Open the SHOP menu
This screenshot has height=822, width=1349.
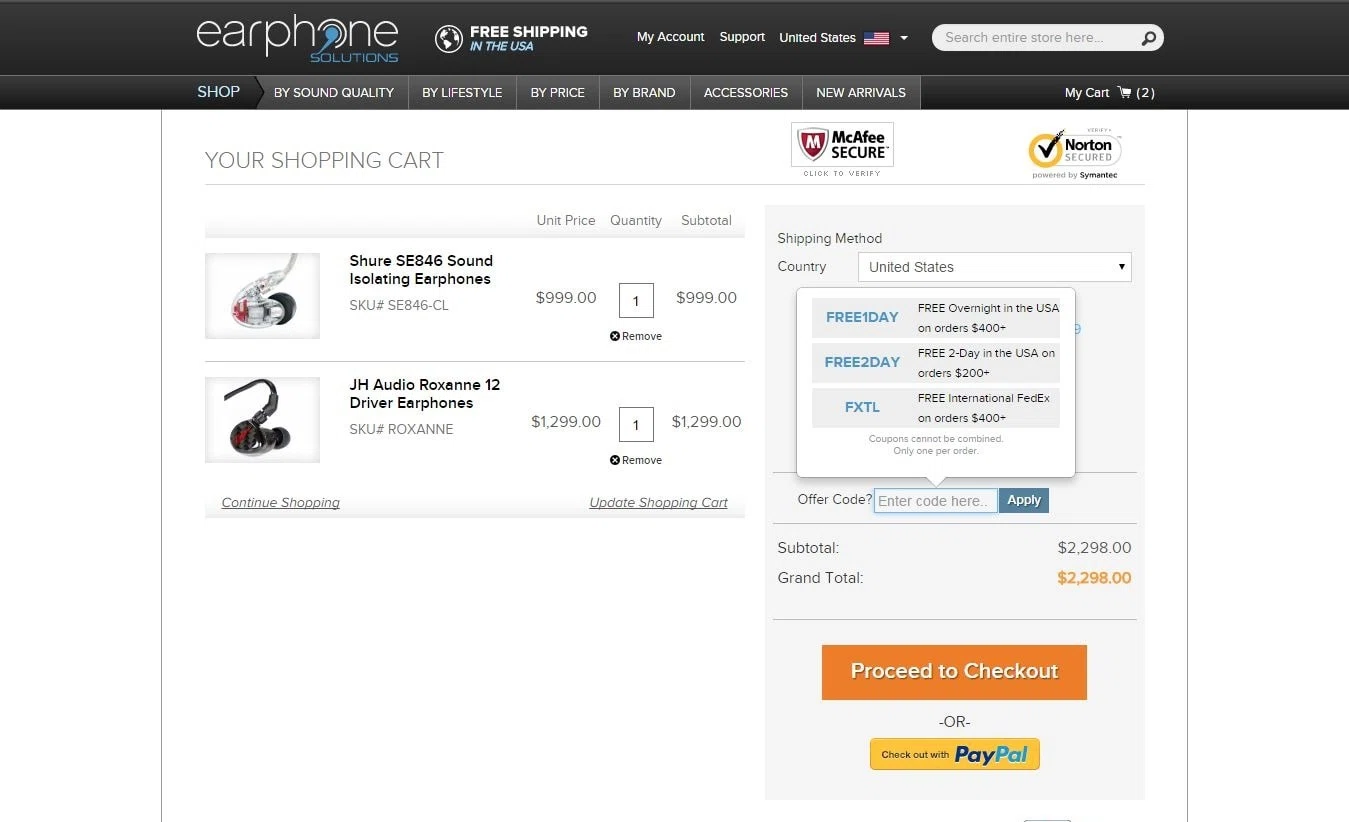(218, 92)
